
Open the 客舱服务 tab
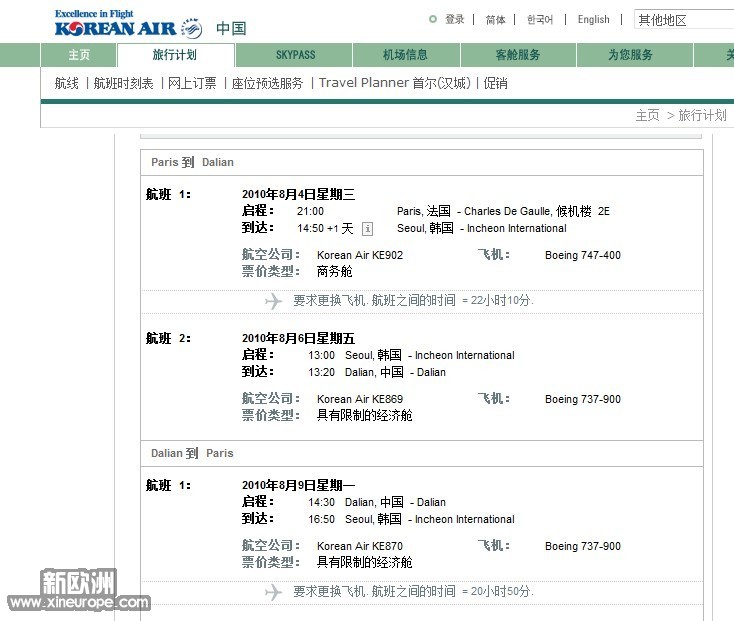[x=518, y=55]
